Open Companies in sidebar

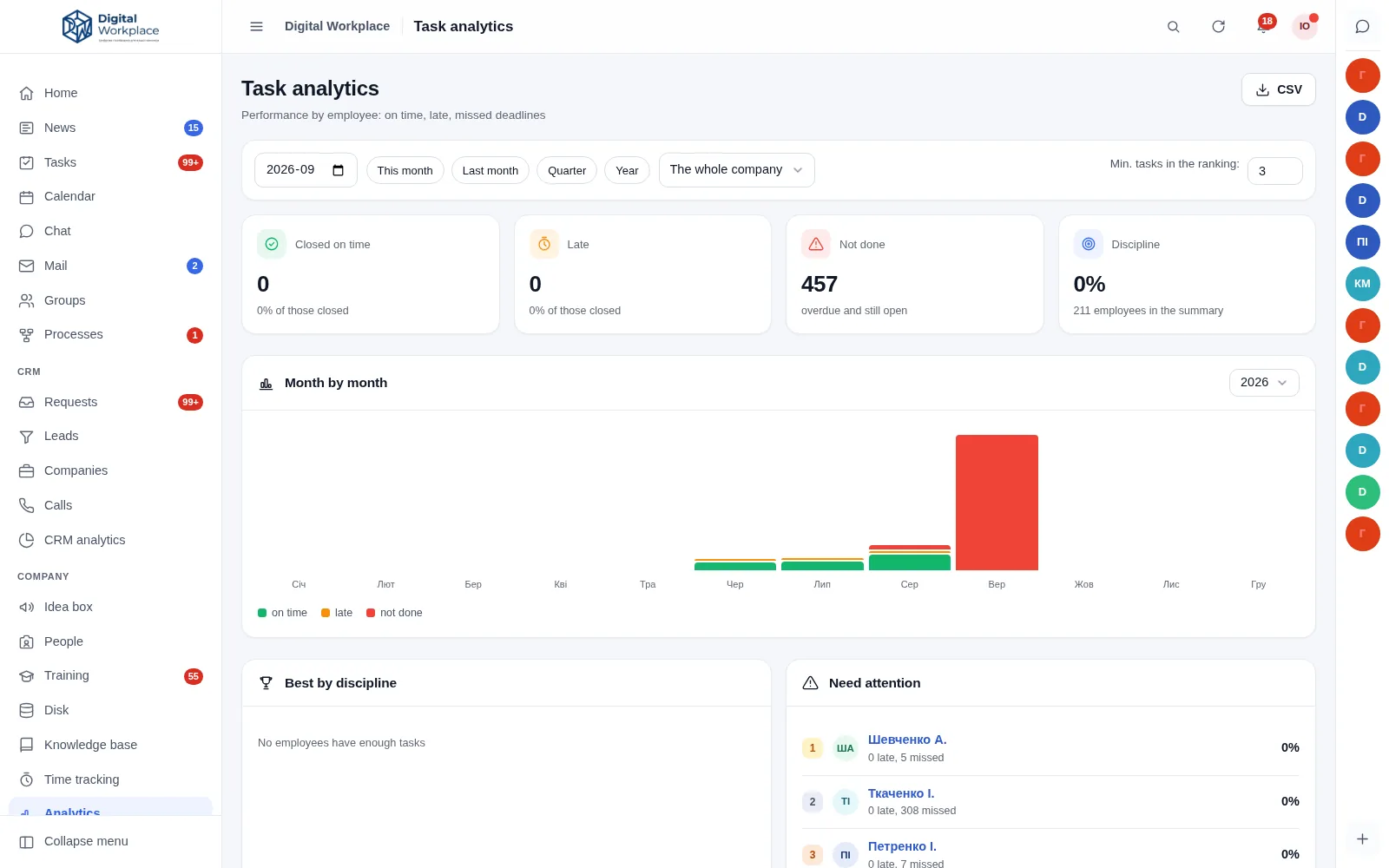click(110, 470)
